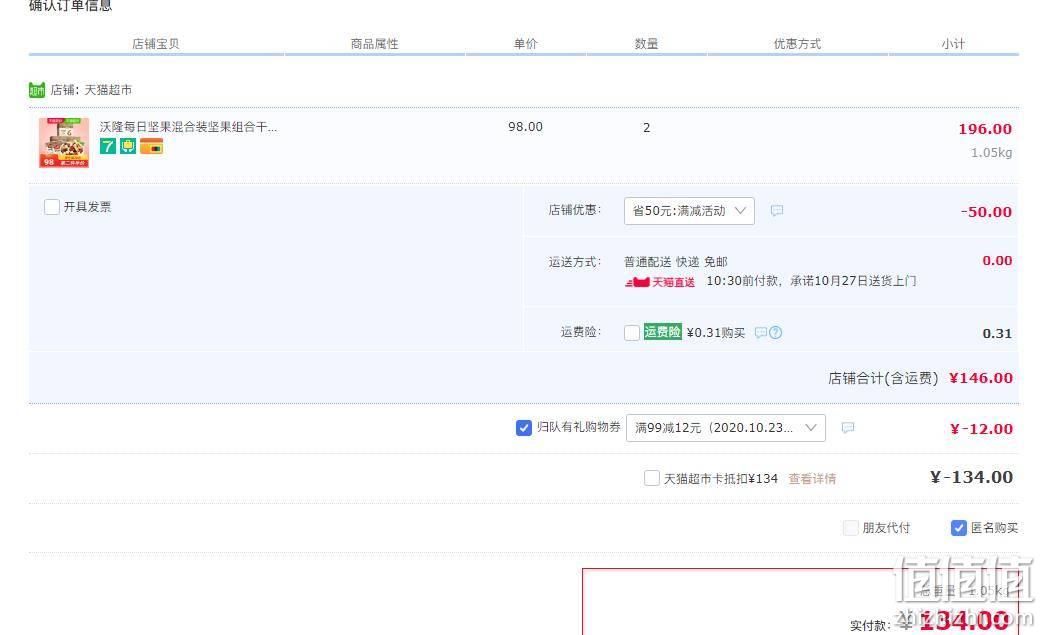1043x635 pixels.
Task: Click the unit price 98.00
Action: pyautogui.click(x=525, y=126)
